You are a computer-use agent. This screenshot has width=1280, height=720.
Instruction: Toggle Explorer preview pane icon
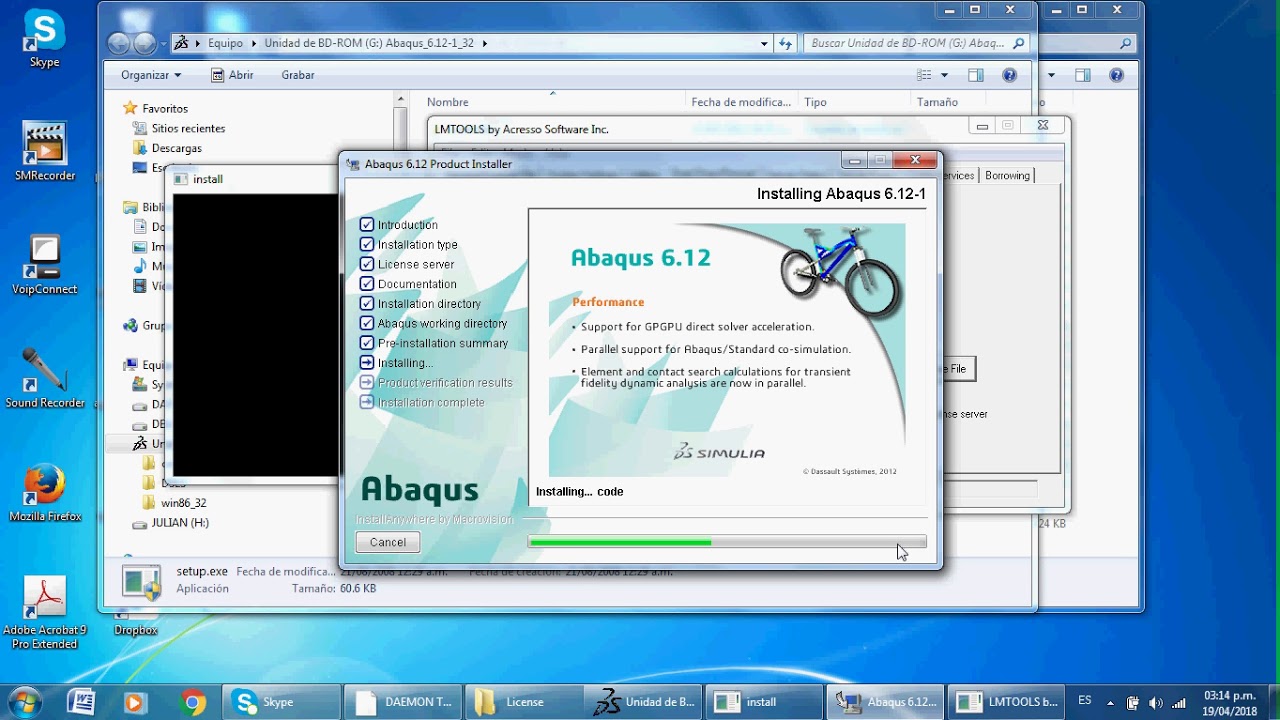(975, 75)
